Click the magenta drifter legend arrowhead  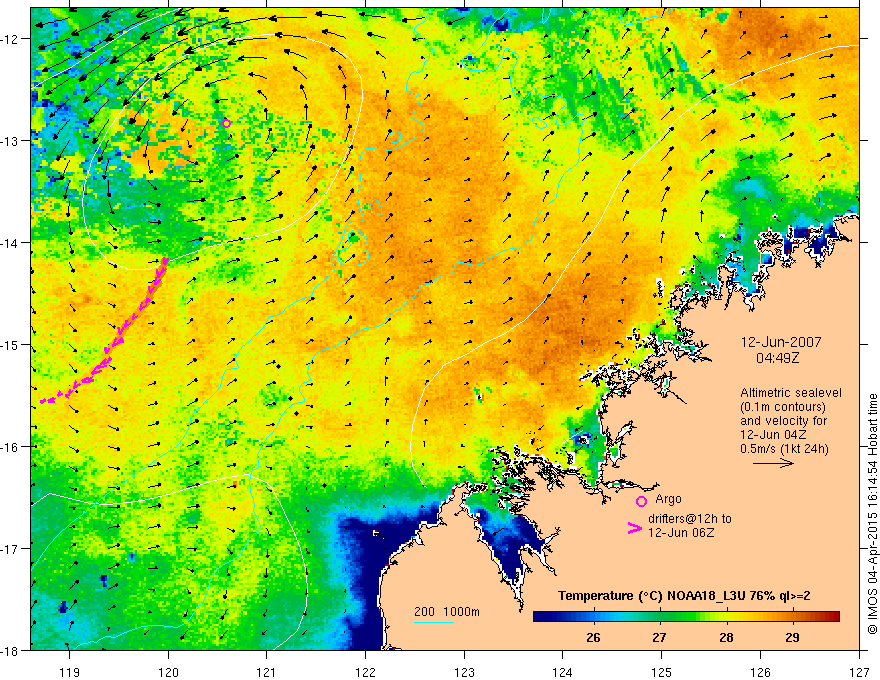click(x=635, y=529)
